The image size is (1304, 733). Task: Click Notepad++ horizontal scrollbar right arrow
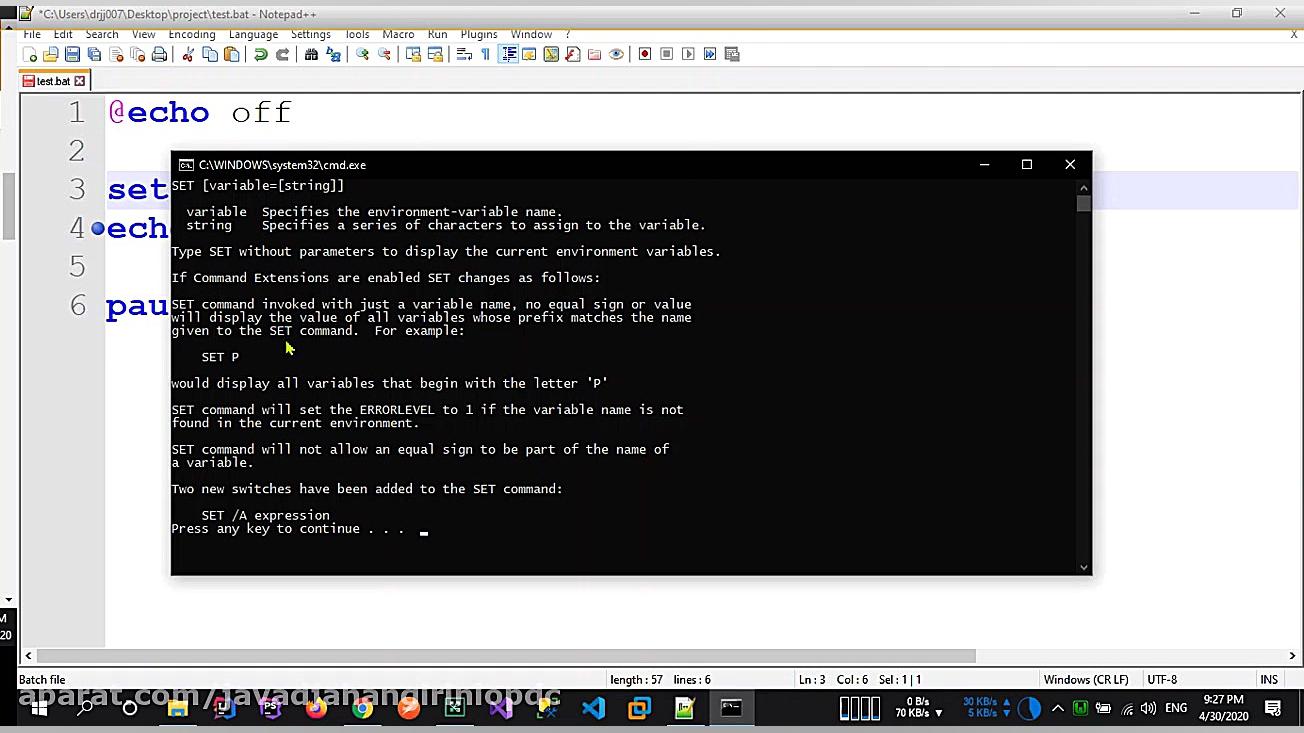[x=1292, y=656]
